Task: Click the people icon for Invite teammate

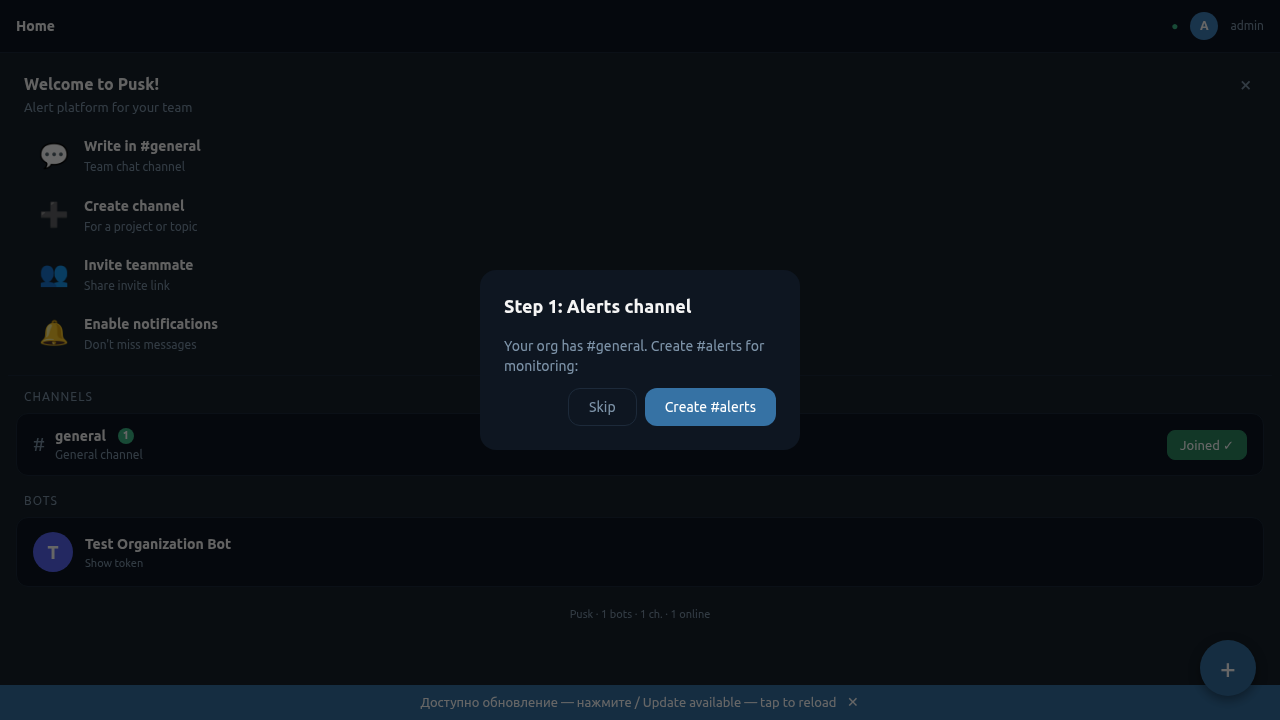Action: pos(54,274)
